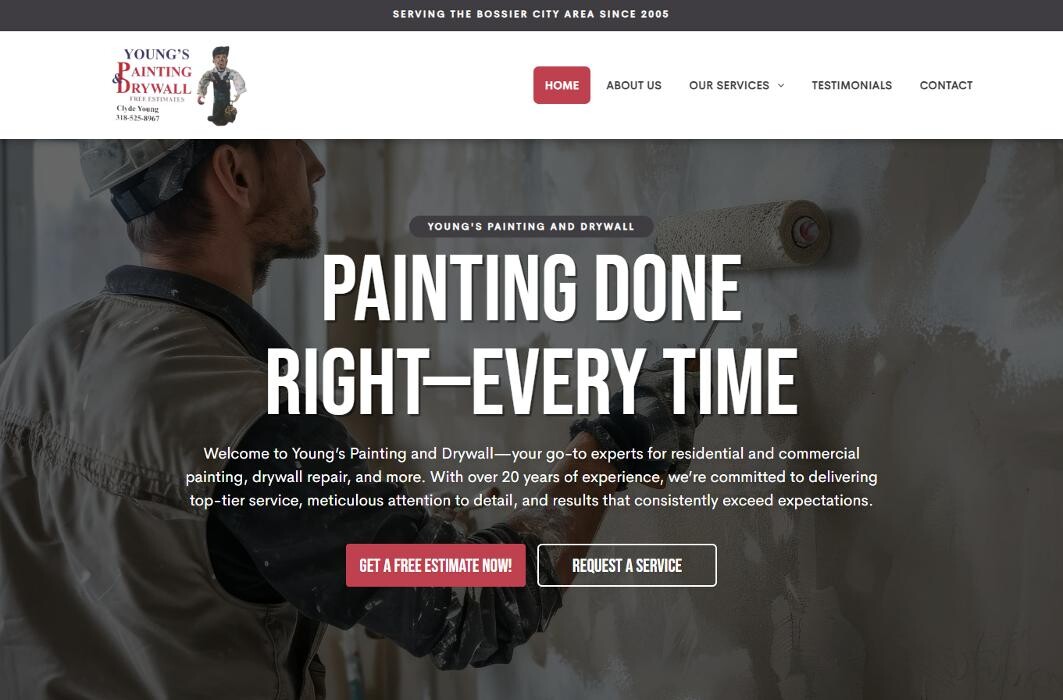Go to the Home page tab
The image size is (1063, 700).
pyautogui.click(x=561, y=85)
